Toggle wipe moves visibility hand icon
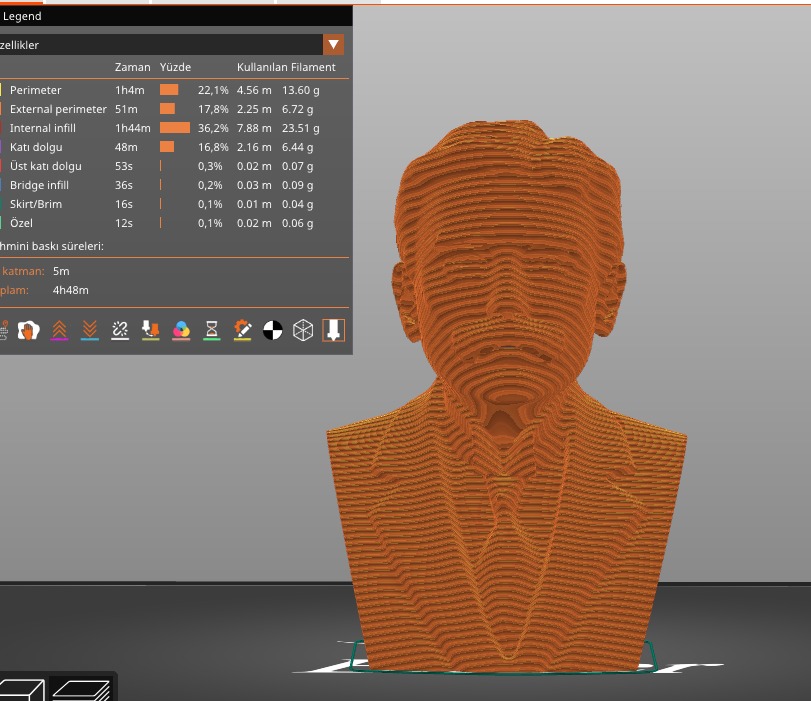 point(28,330)
